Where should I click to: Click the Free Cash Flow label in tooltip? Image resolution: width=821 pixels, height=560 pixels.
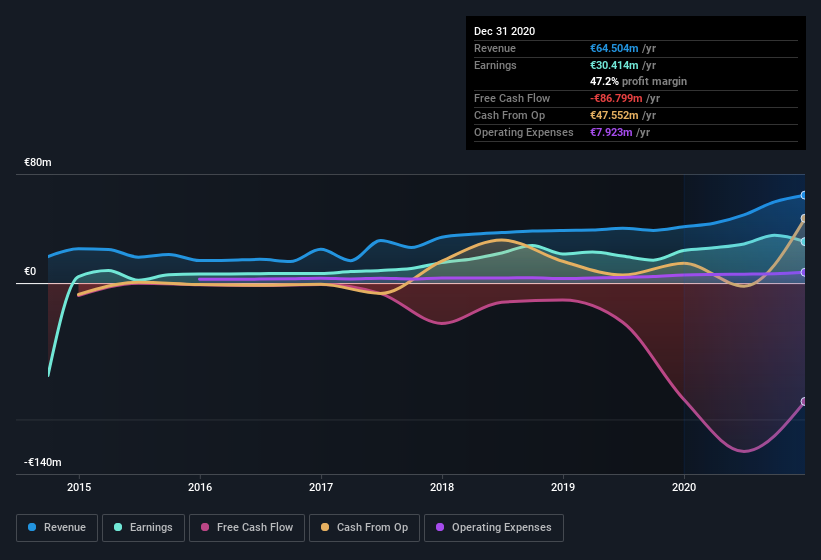(x=512, y=98)
